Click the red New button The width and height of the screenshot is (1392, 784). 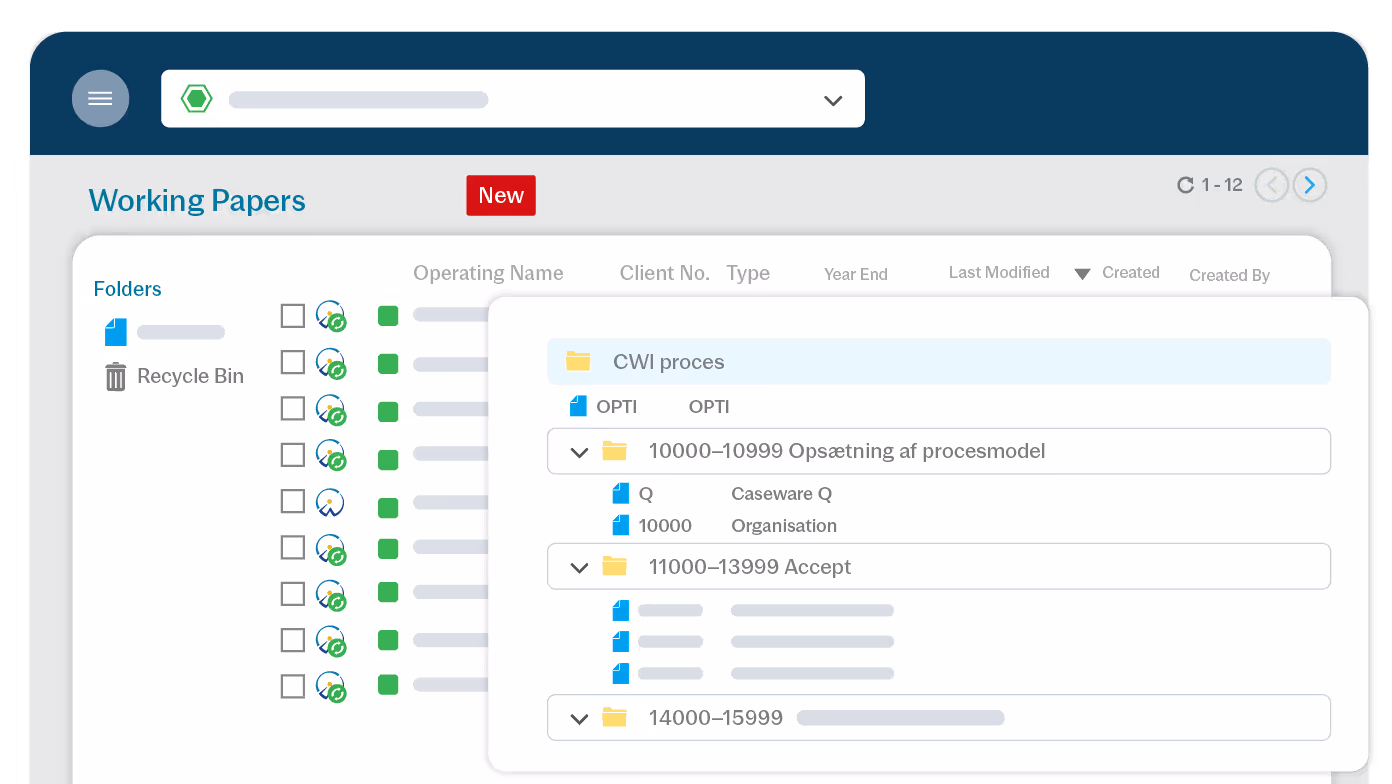[501, 195]
